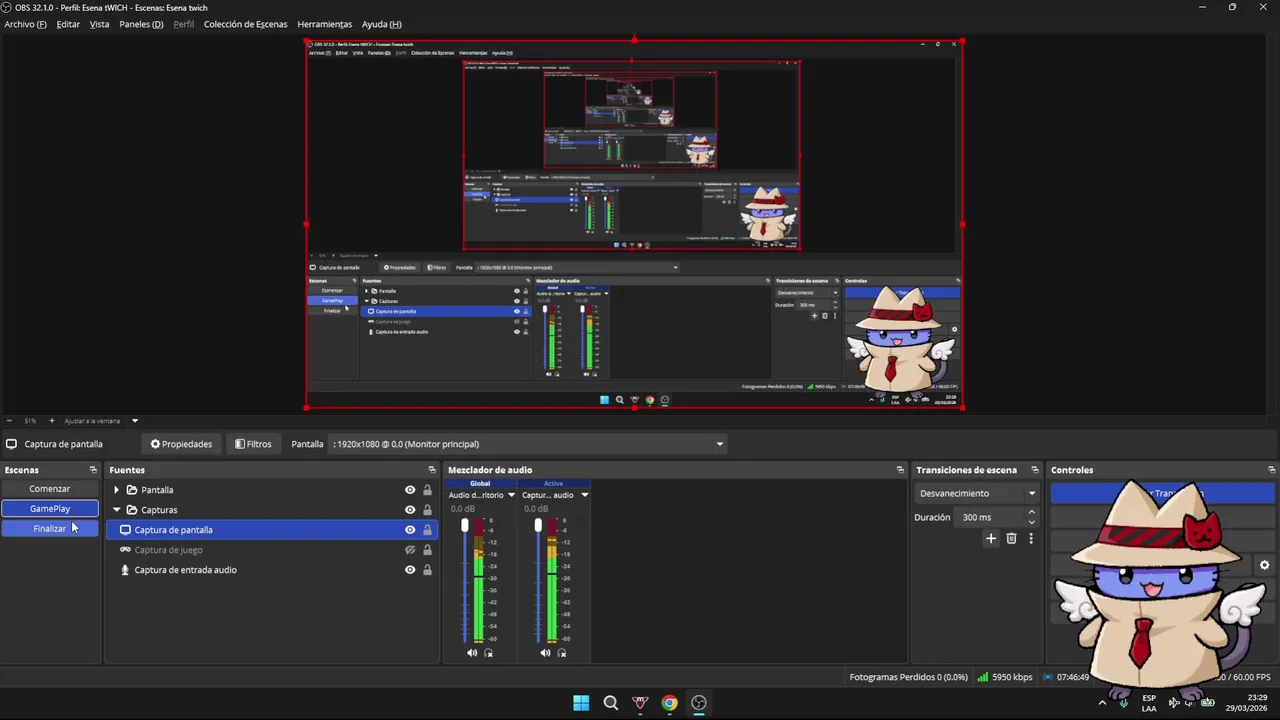Increase transition duration with up arrow
This screenshot has width=1280, height=720.
[1031, 512]
